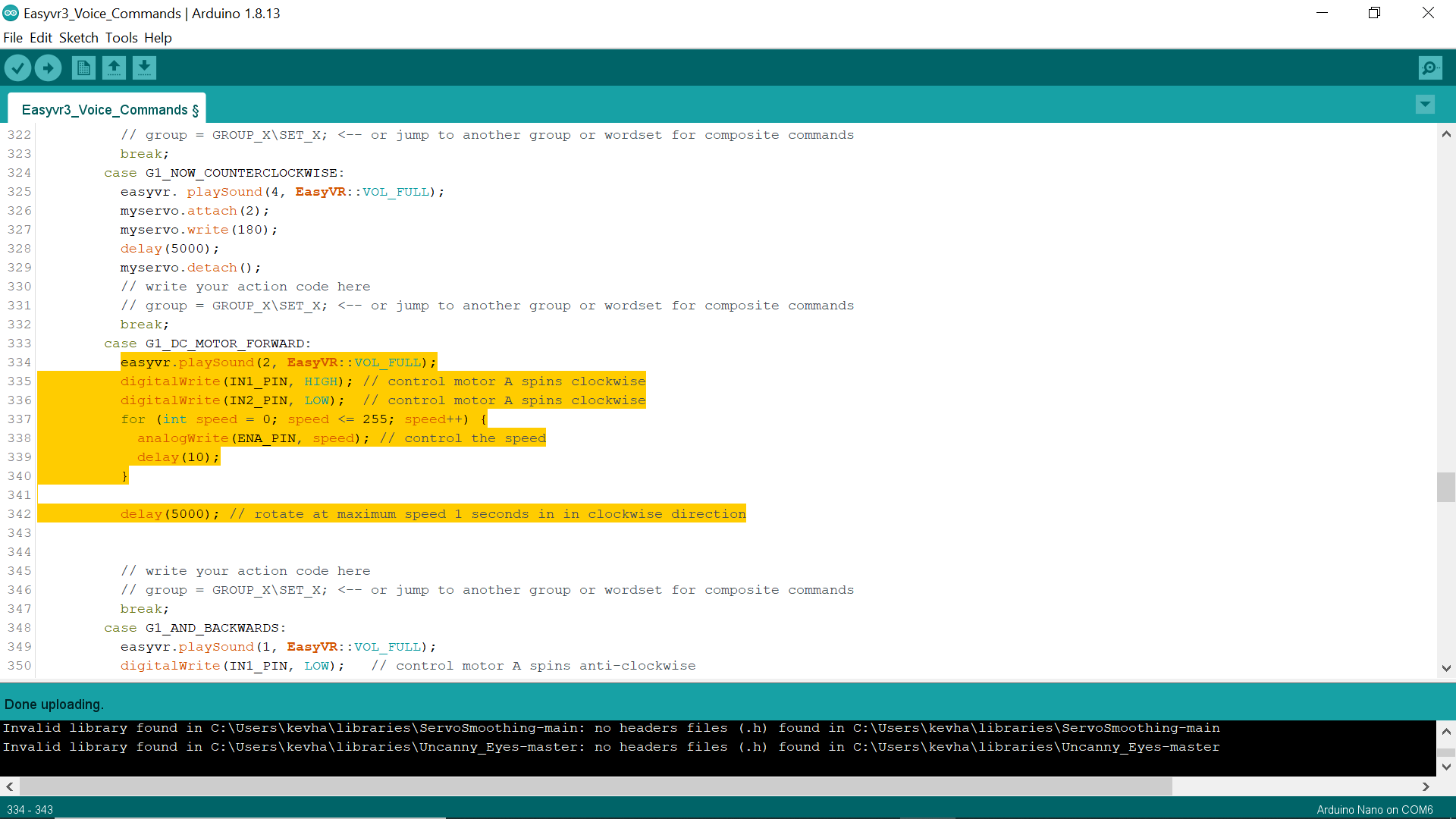Click the scroll-up arrow of the editor

coord(1446,133)
